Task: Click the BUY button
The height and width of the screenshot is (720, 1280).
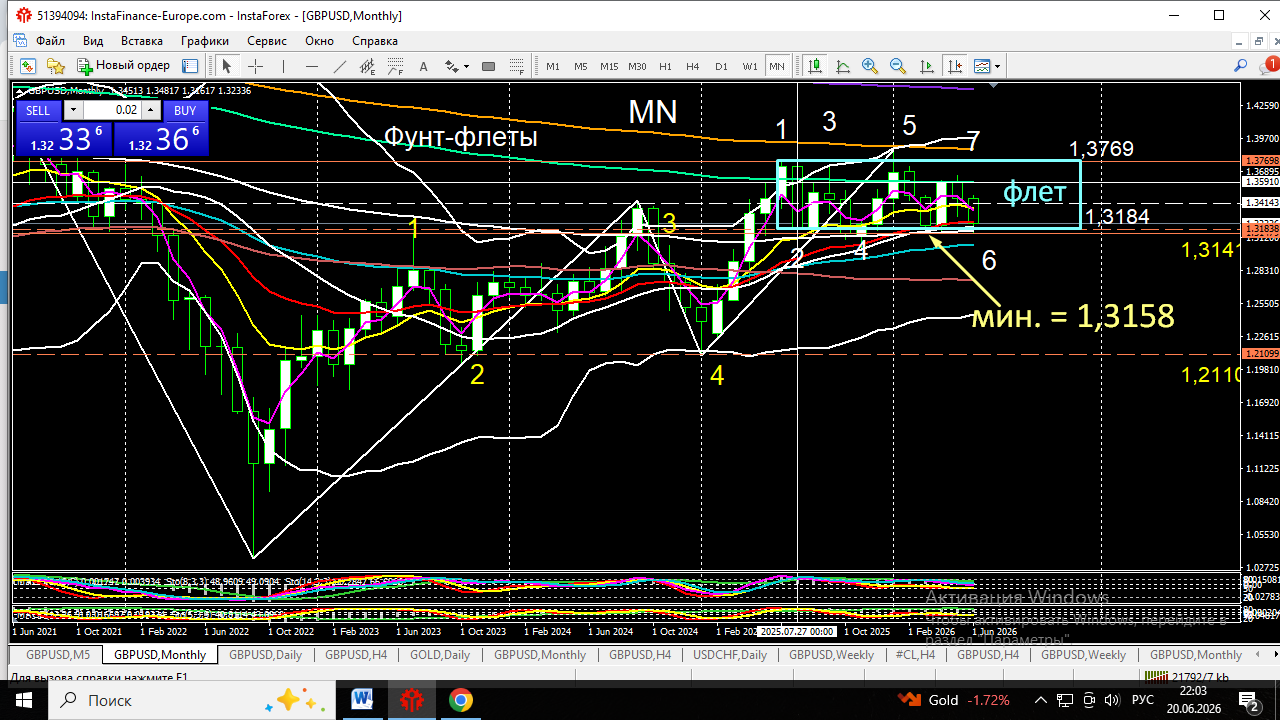Action: [x=185, y=110]
